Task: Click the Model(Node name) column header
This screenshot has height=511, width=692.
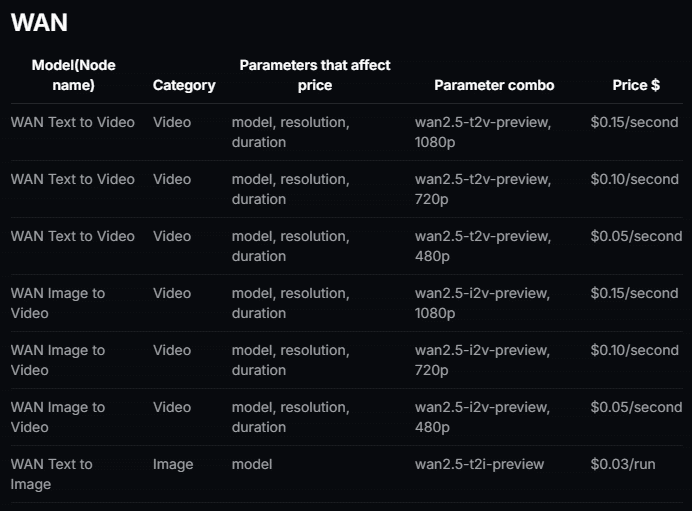Action: coord(74,75)
